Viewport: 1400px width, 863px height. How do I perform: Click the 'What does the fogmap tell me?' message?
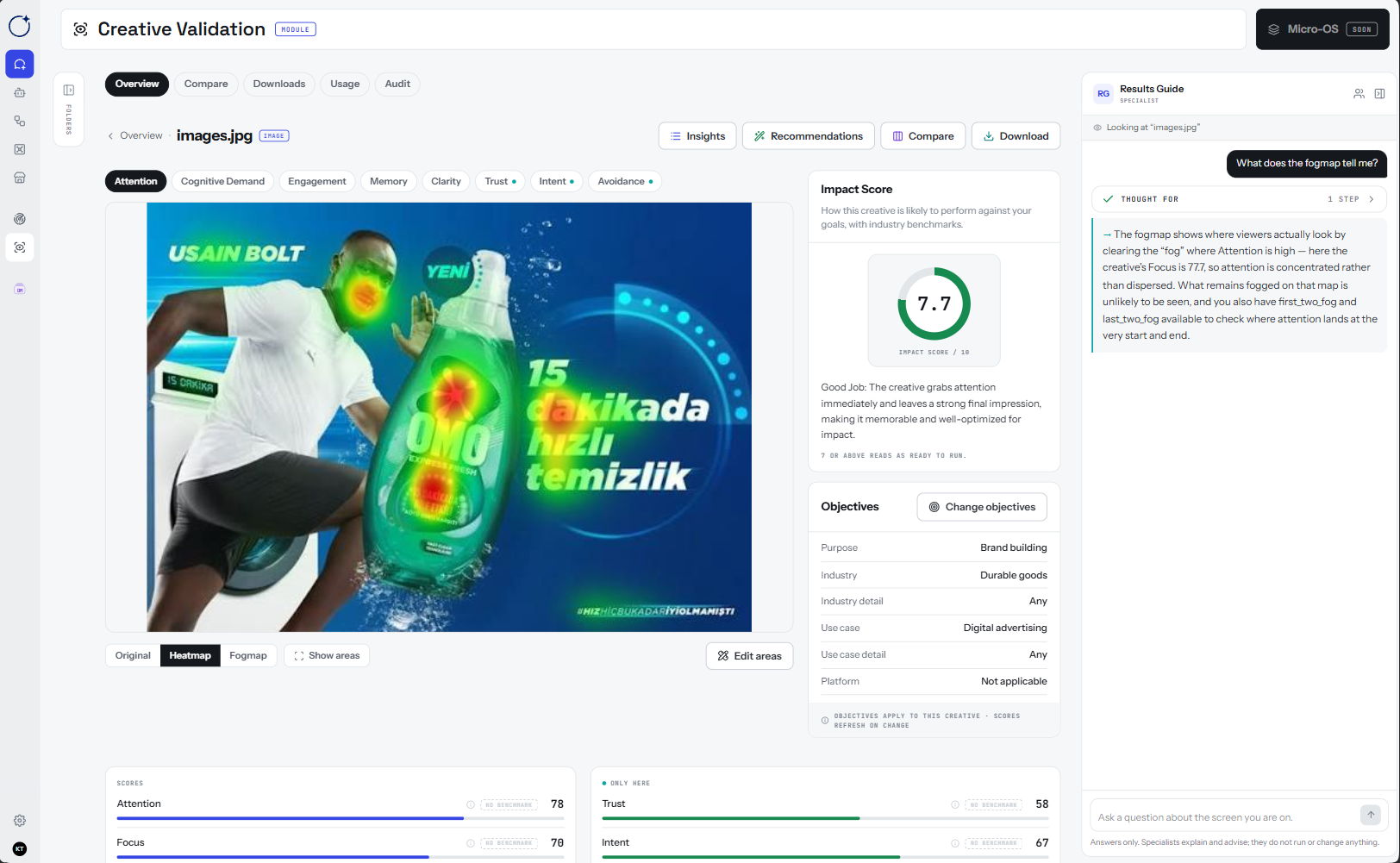1307,164
